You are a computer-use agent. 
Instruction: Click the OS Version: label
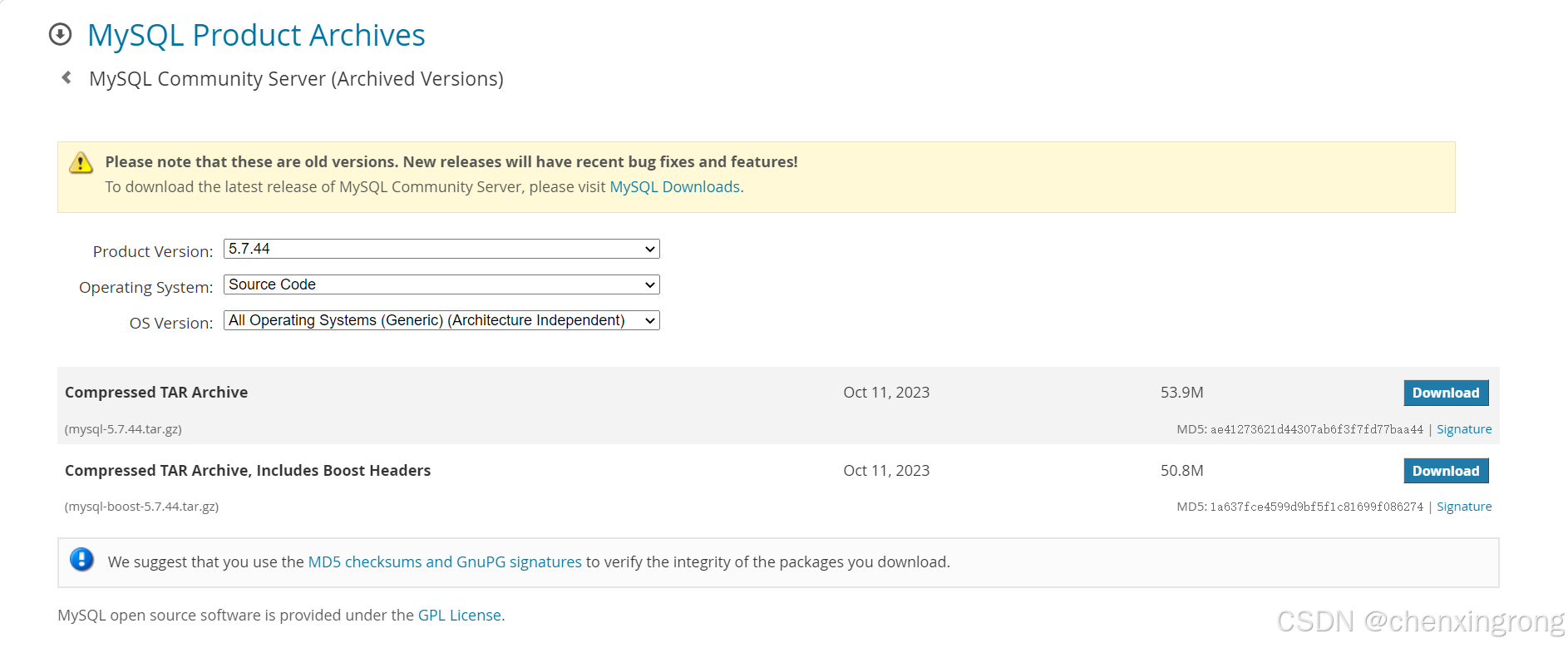coord(171,323)
